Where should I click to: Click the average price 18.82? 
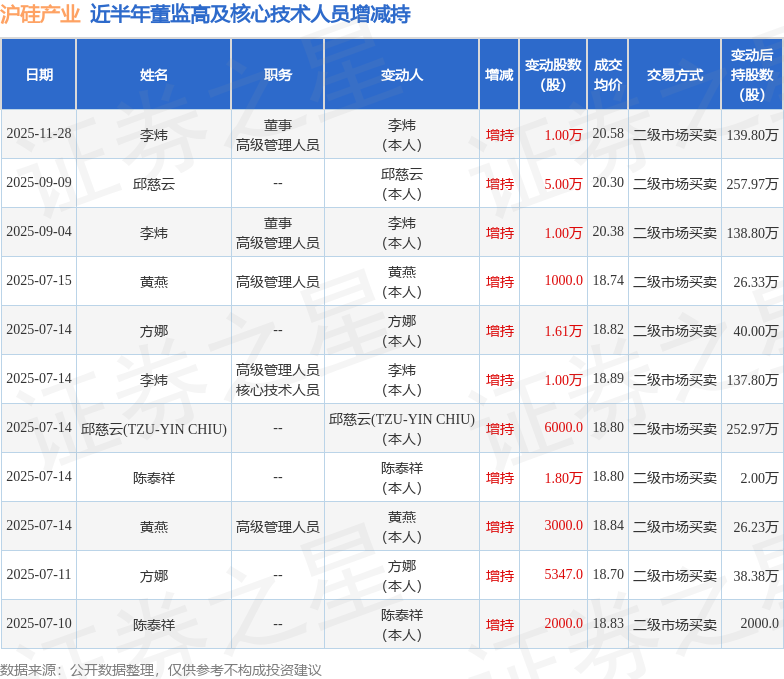point(608,330)
